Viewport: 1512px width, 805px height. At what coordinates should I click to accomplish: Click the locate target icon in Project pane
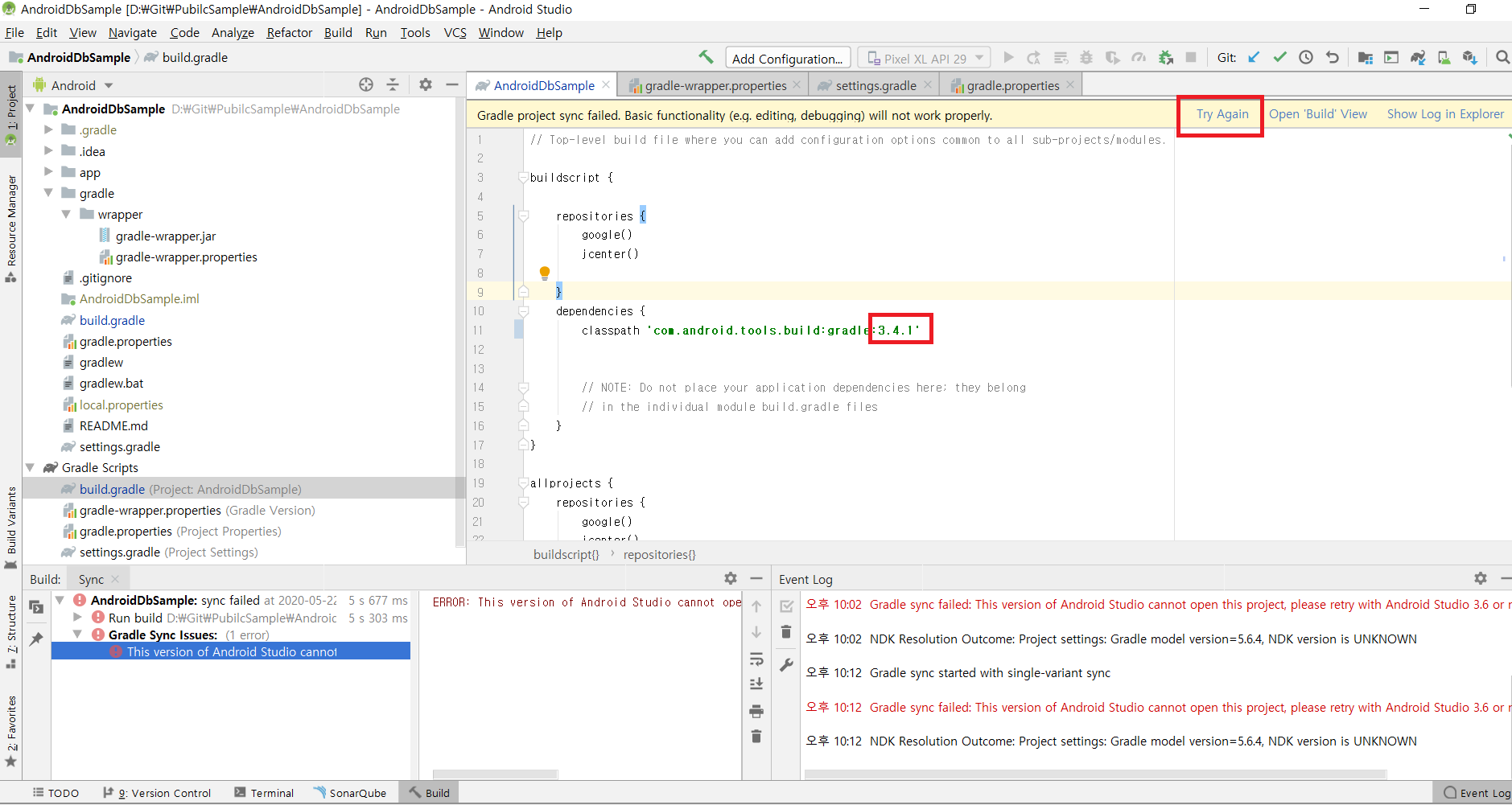[366, 84]
